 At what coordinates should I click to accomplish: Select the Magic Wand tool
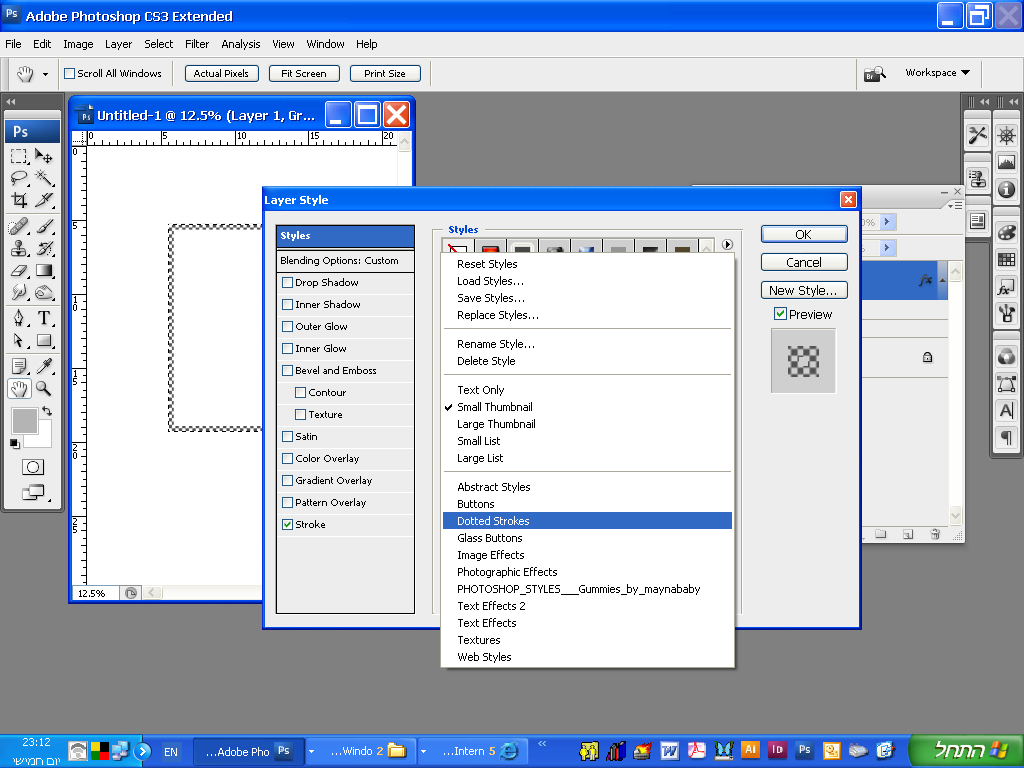(x=44, y=178)
